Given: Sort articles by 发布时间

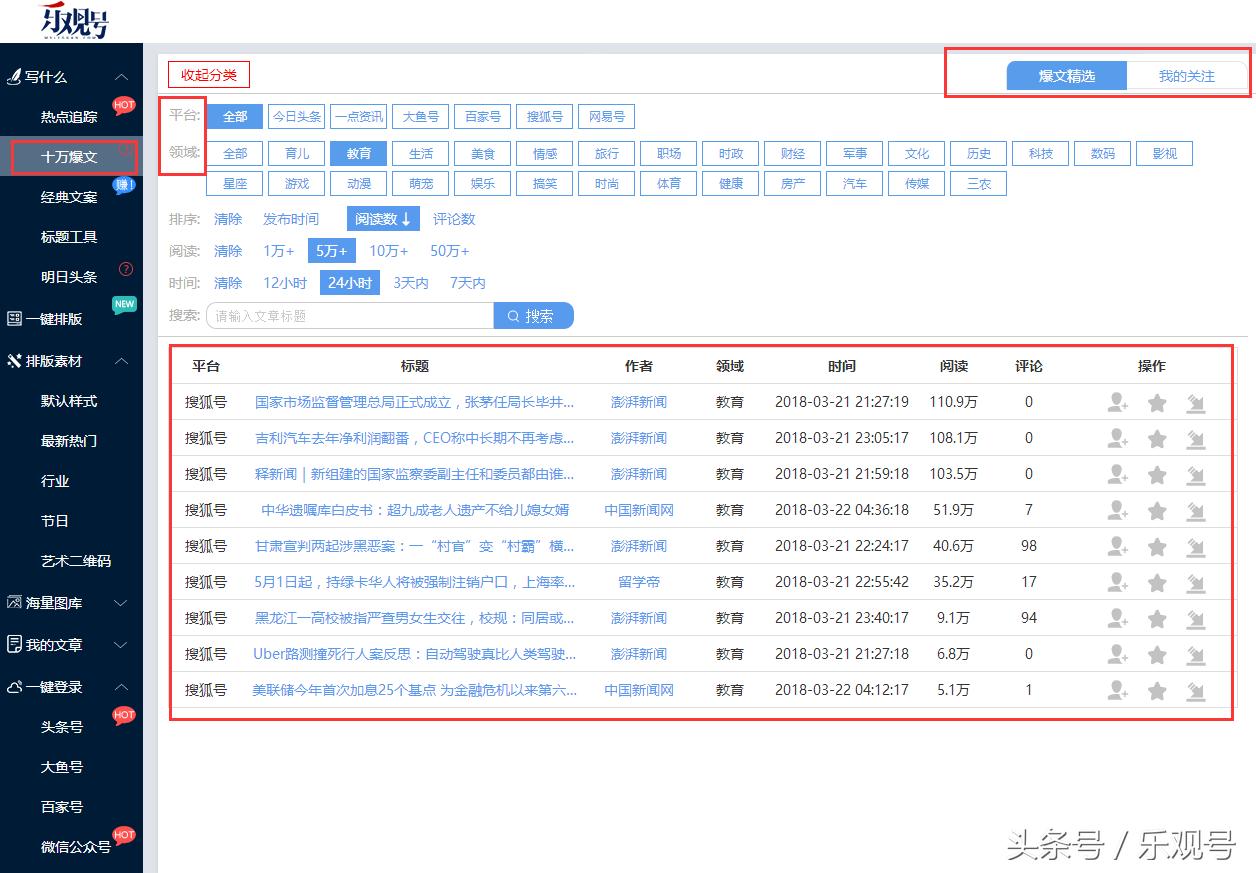Looking at the screenshot, I should 291,219.
